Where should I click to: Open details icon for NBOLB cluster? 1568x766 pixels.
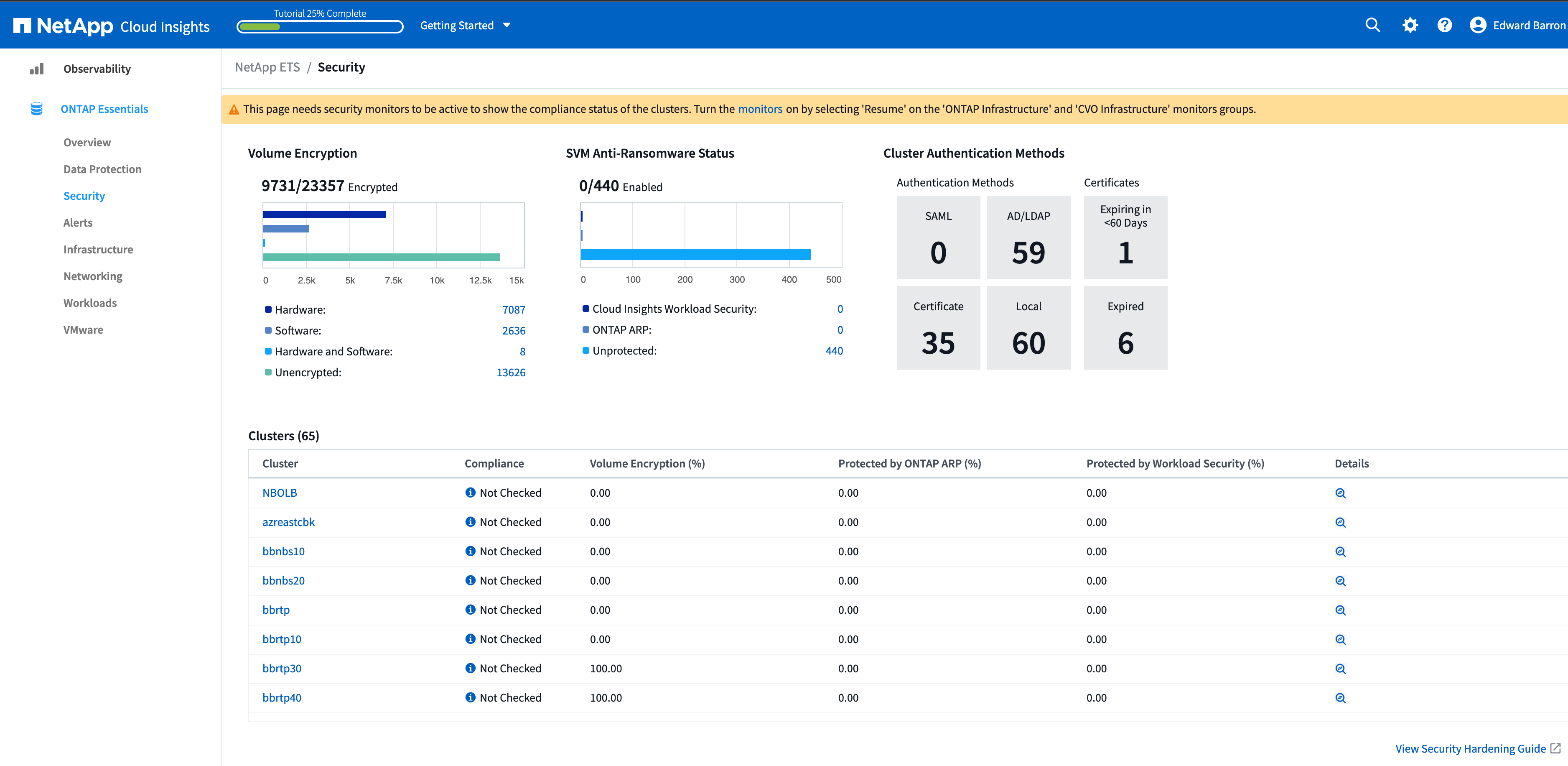1340,493
